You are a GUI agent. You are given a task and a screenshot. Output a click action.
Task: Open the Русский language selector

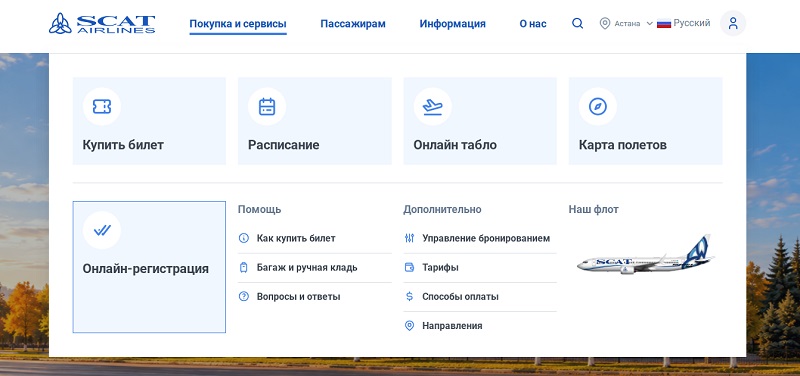pos(684,23)
